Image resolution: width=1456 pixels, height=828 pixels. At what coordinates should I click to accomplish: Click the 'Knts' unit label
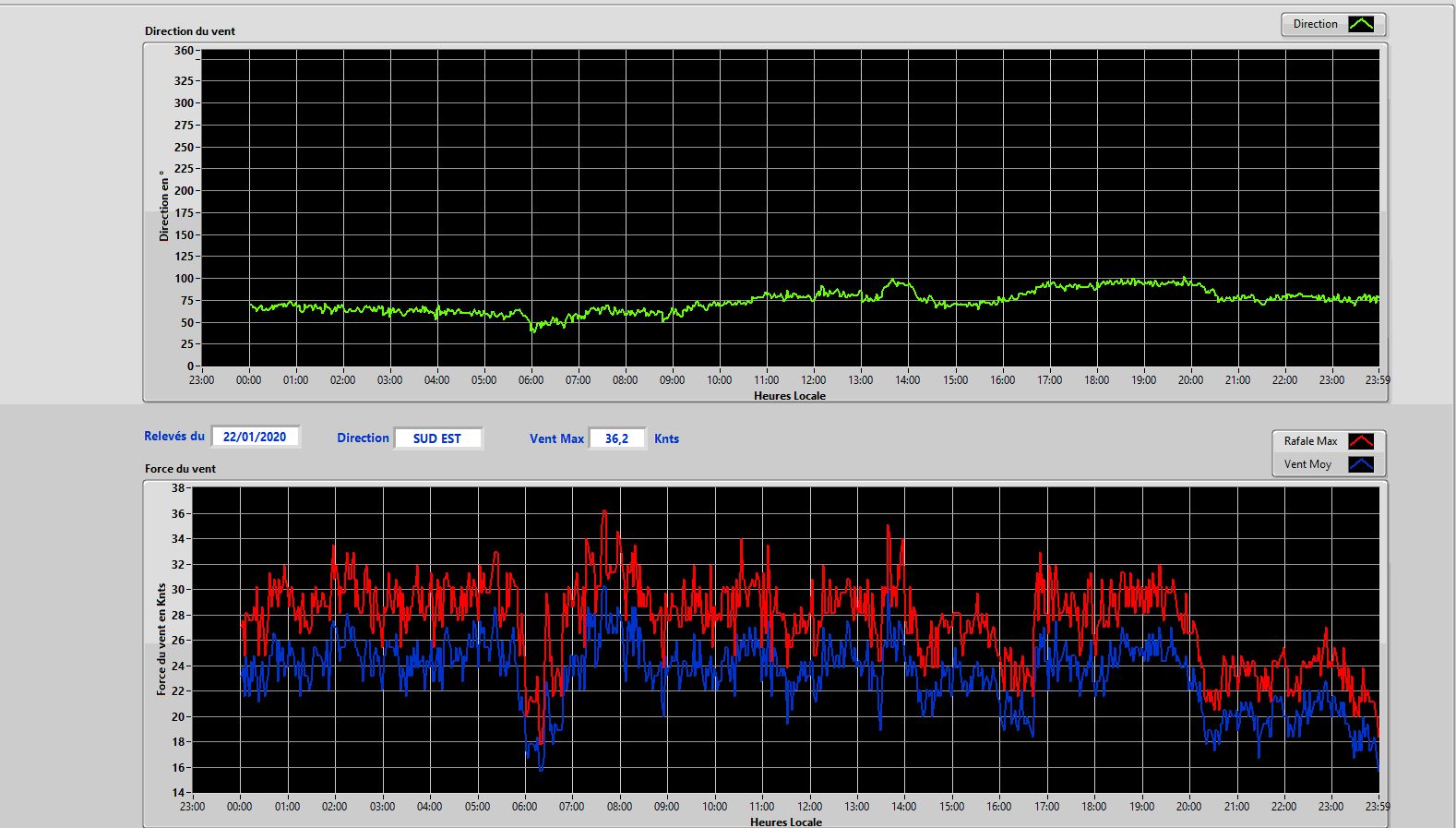click(666, 439)
